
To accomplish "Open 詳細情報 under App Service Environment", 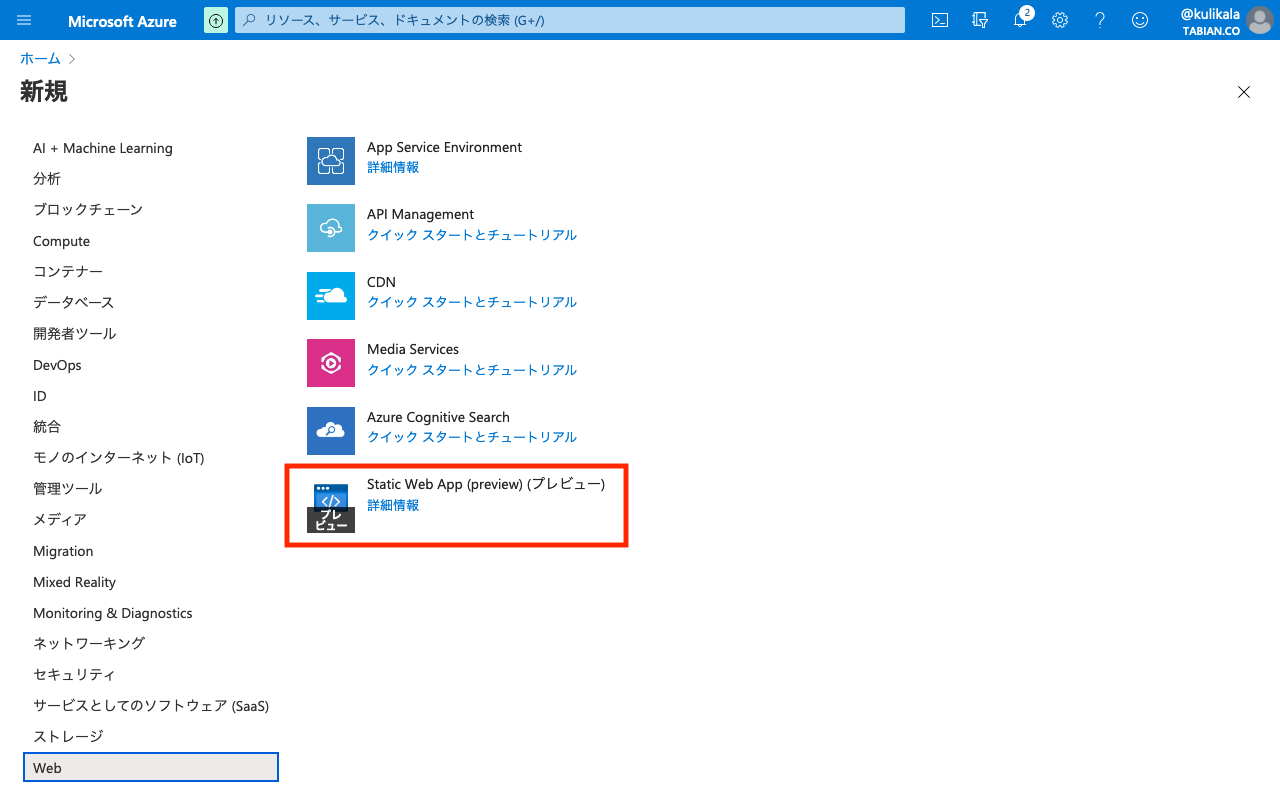I will pos(393,168).
